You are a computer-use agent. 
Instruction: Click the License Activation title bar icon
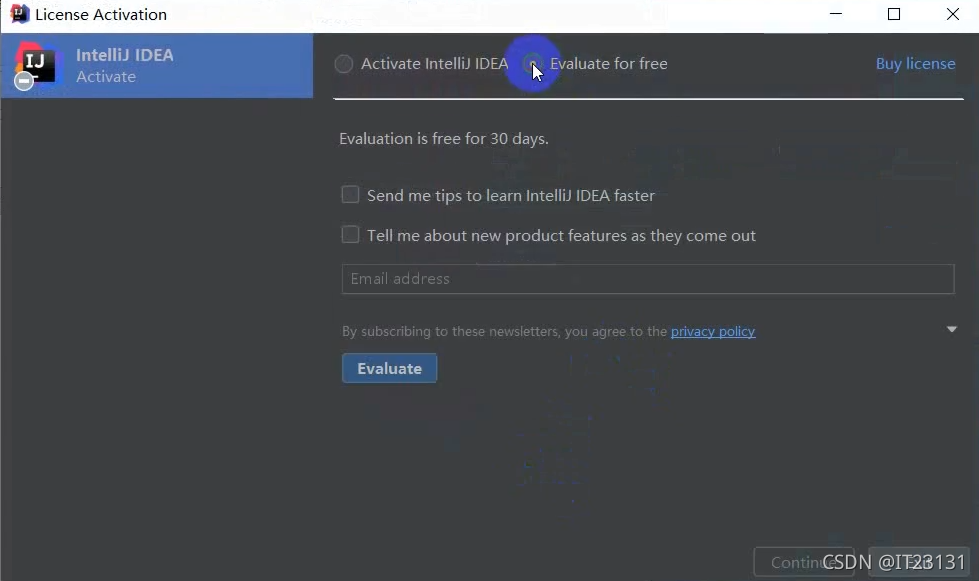pos(19,14)
